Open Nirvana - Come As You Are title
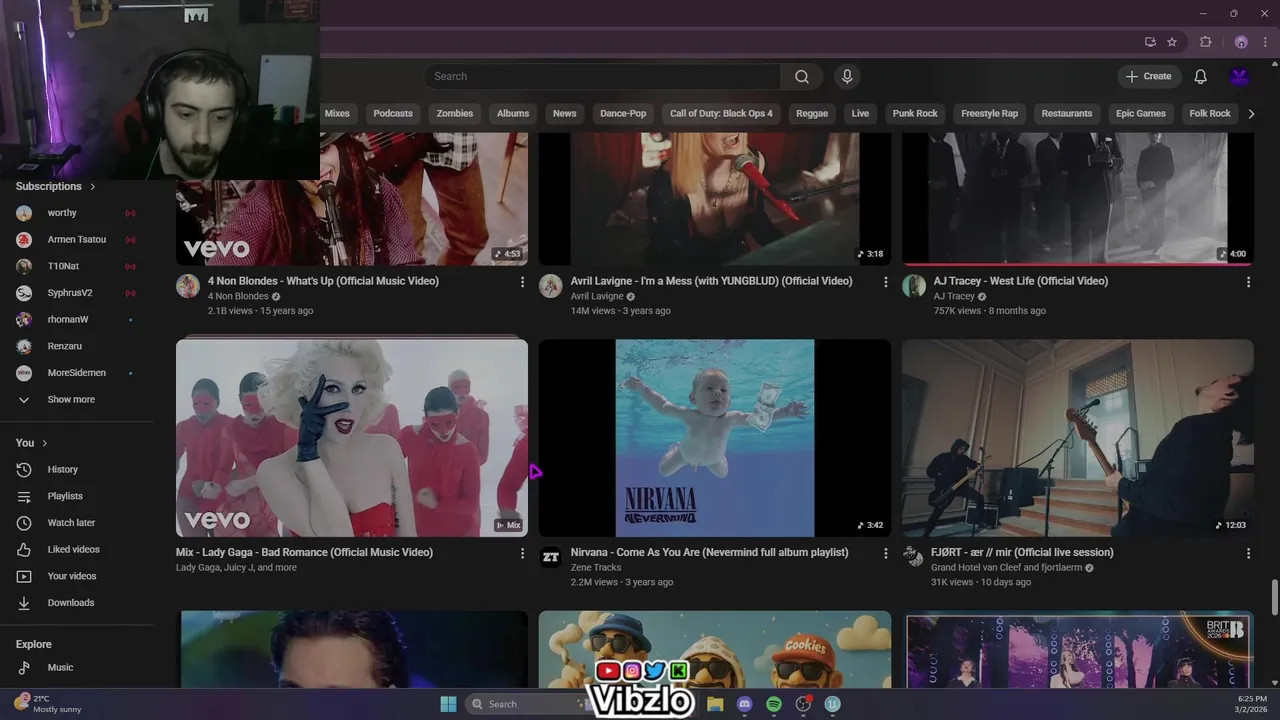The image size is (1280, 720). click(x=709, y=552)
